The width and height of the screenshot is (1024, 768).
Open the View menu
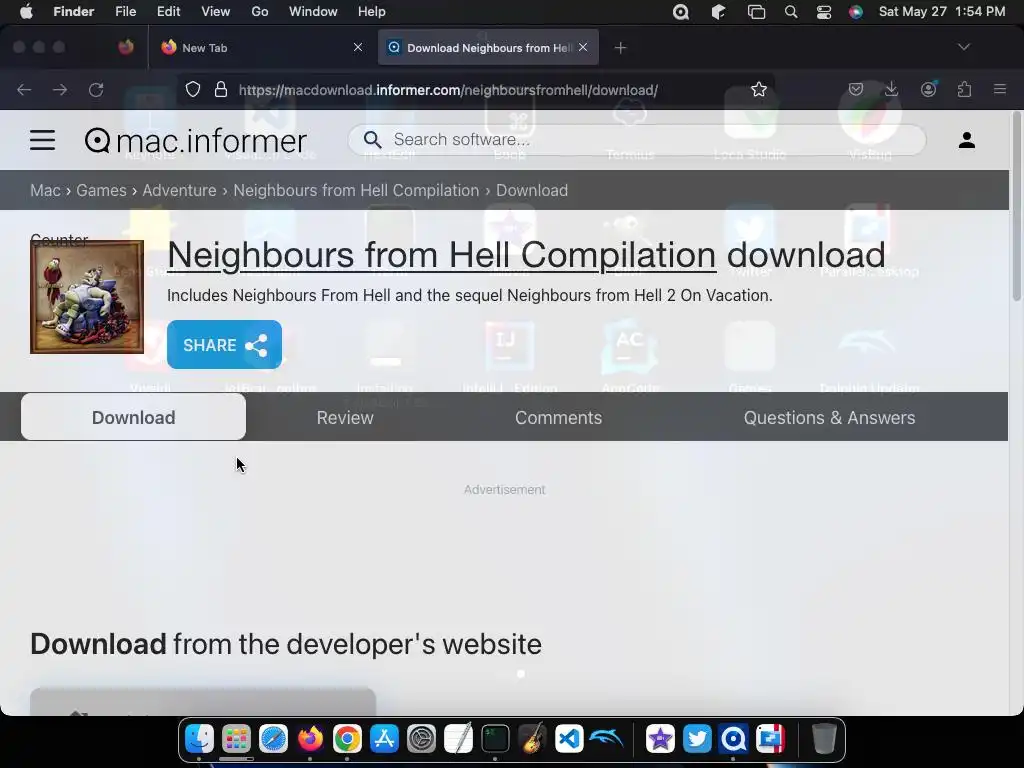click(216, 12)
